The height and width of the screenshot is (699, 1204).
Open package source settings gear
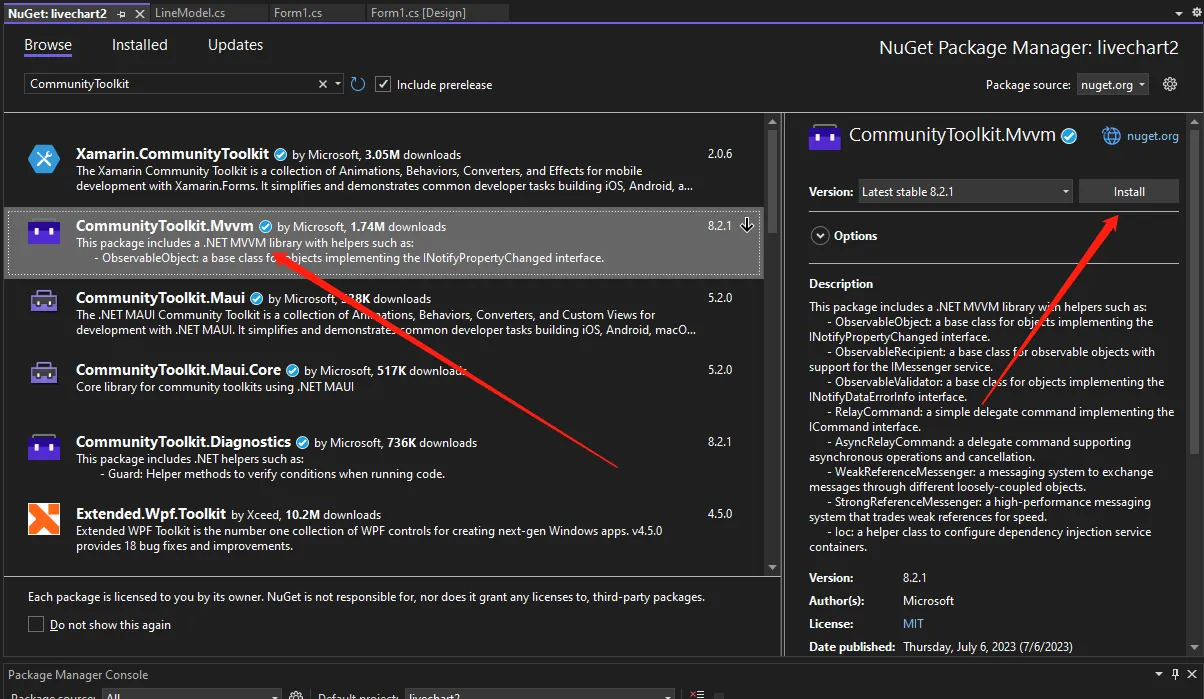1170,84
